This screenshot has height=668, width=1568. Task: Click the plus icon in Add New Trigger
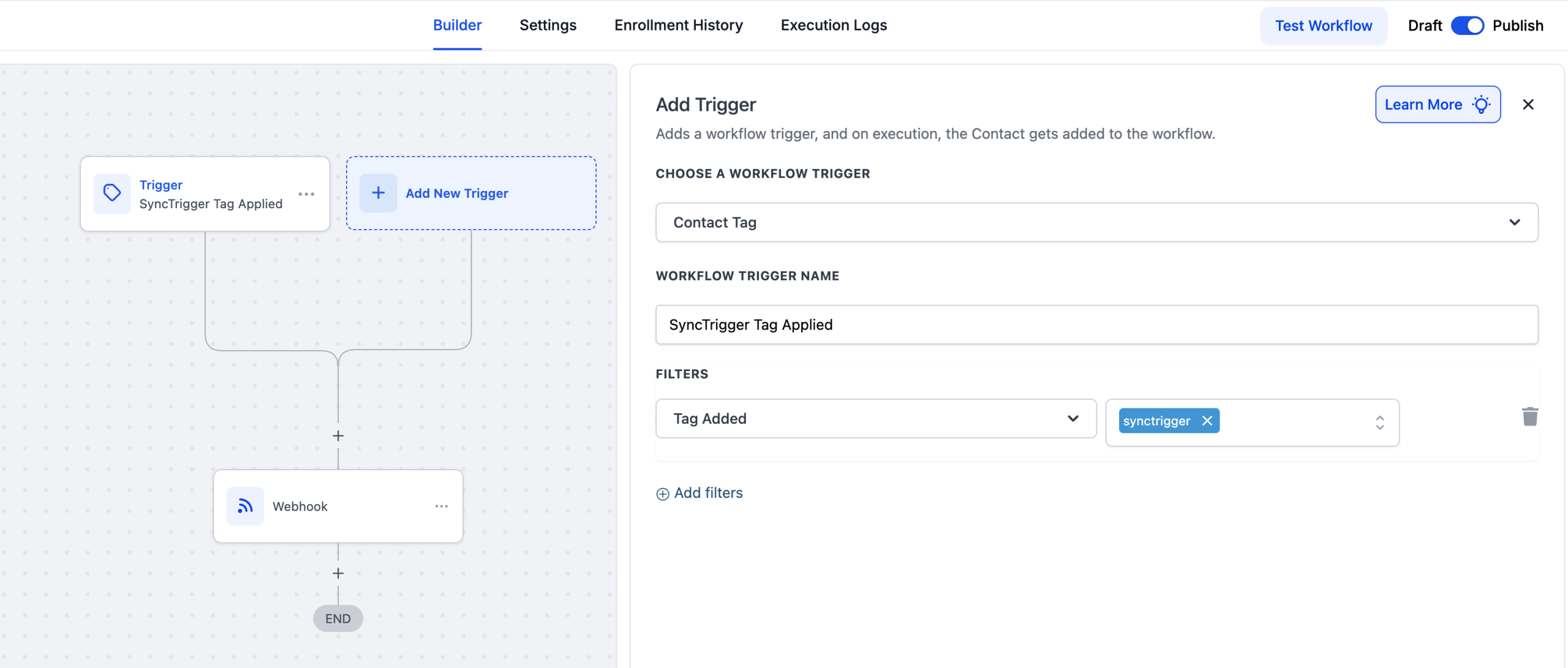tap(379, 193)
